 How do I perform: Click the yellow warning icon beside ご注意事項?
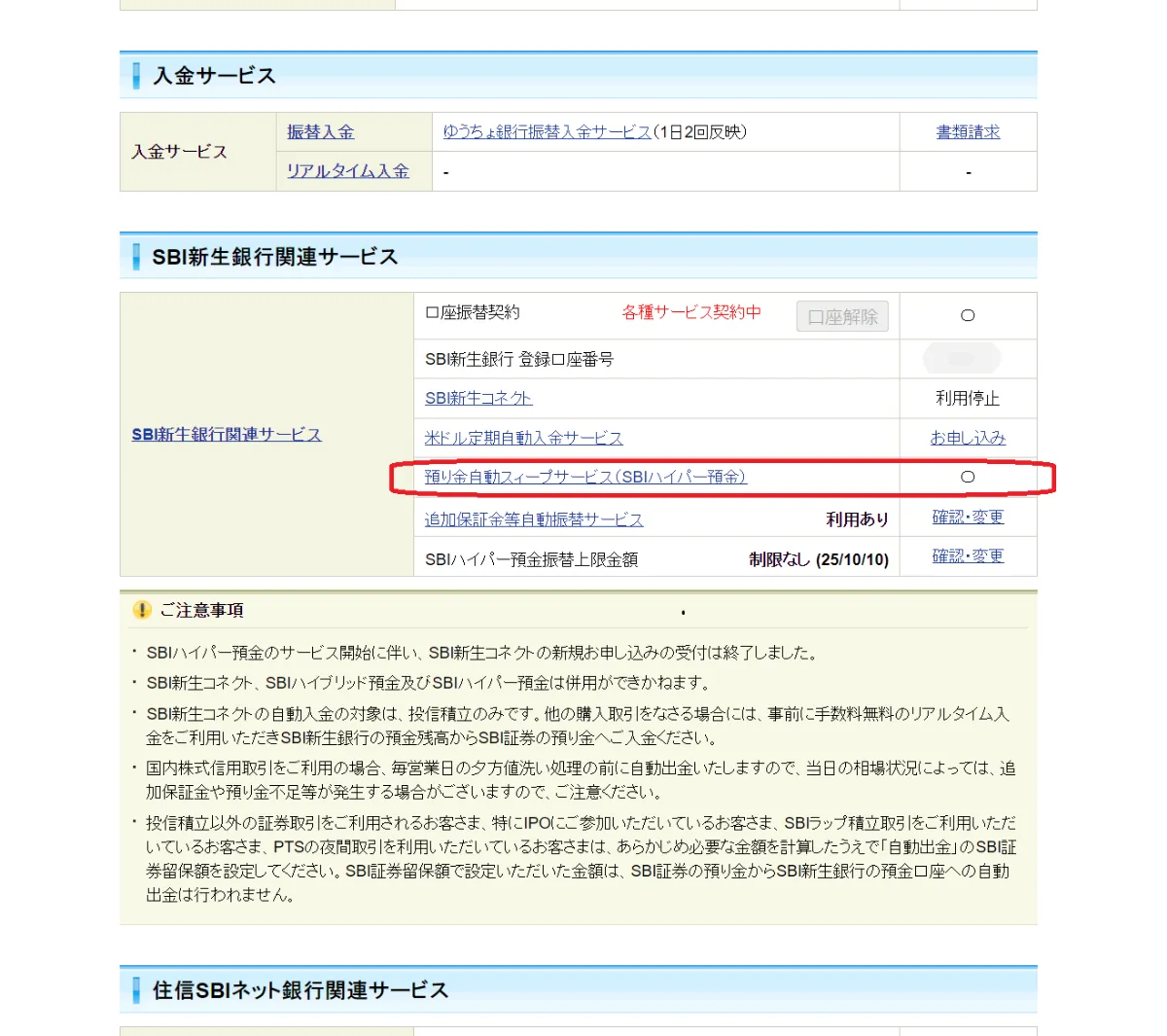pos(142,610)
